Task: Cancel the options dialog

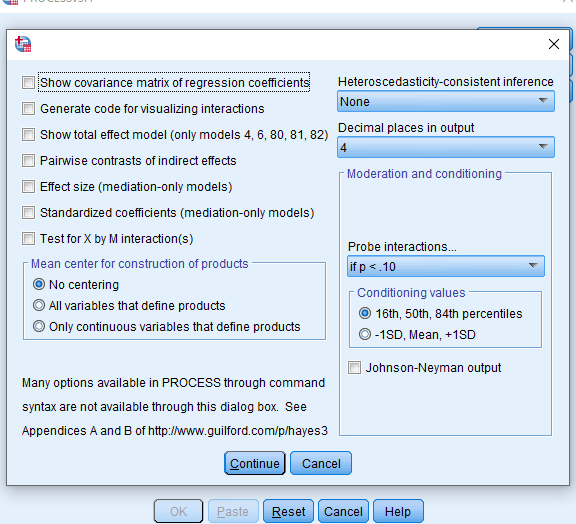Action: [x=321, y=463]
